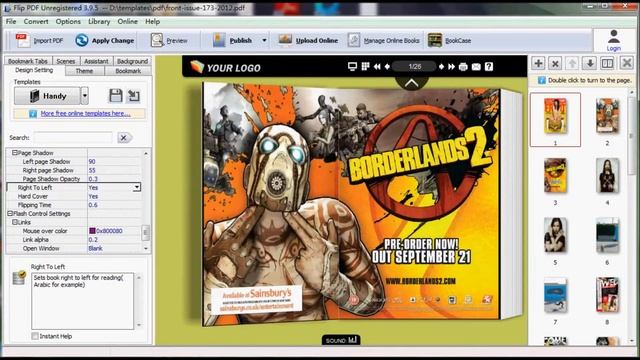This screenshot has width=640, height=360.
Task: Click the Handy template button
Action: click(x=47, y=96)
